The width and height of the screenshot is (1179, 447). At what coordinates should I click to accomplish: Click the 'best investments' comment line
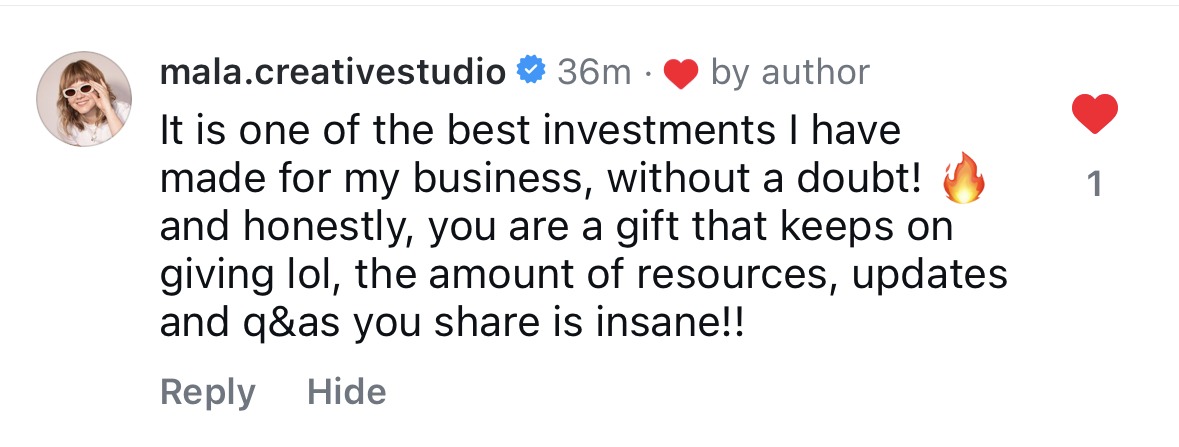[530, 130]
